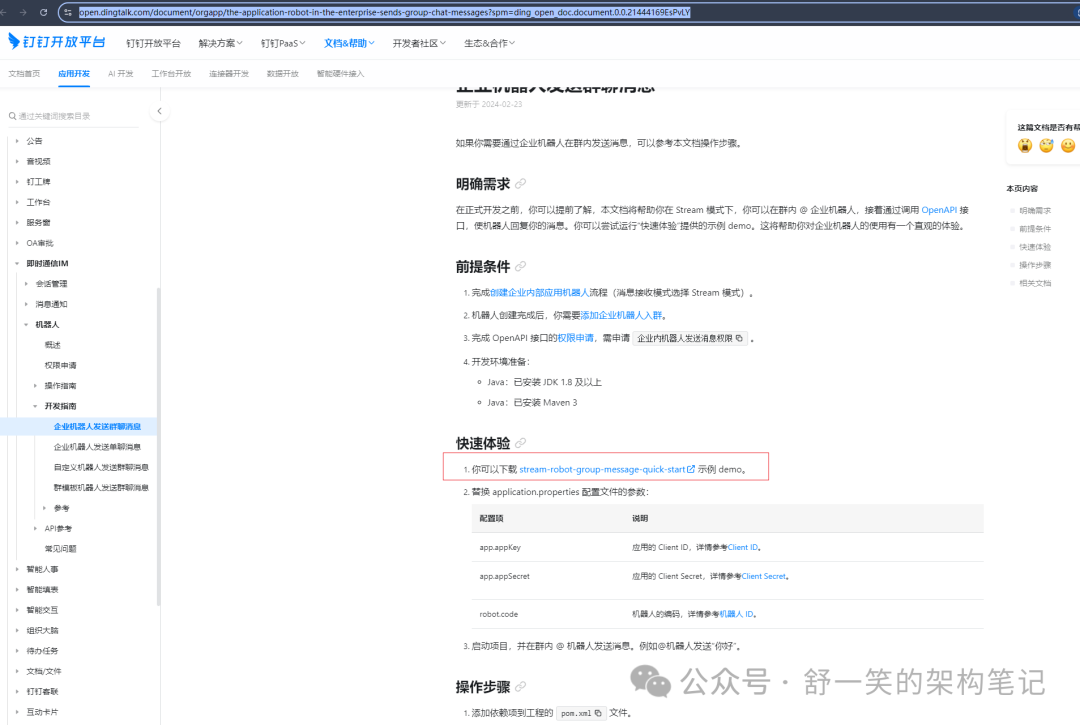Viewport: 1080px width, 725px height.
Task: Copy anchor link beside 操作步骤 heading
Action: click(521, 686)
